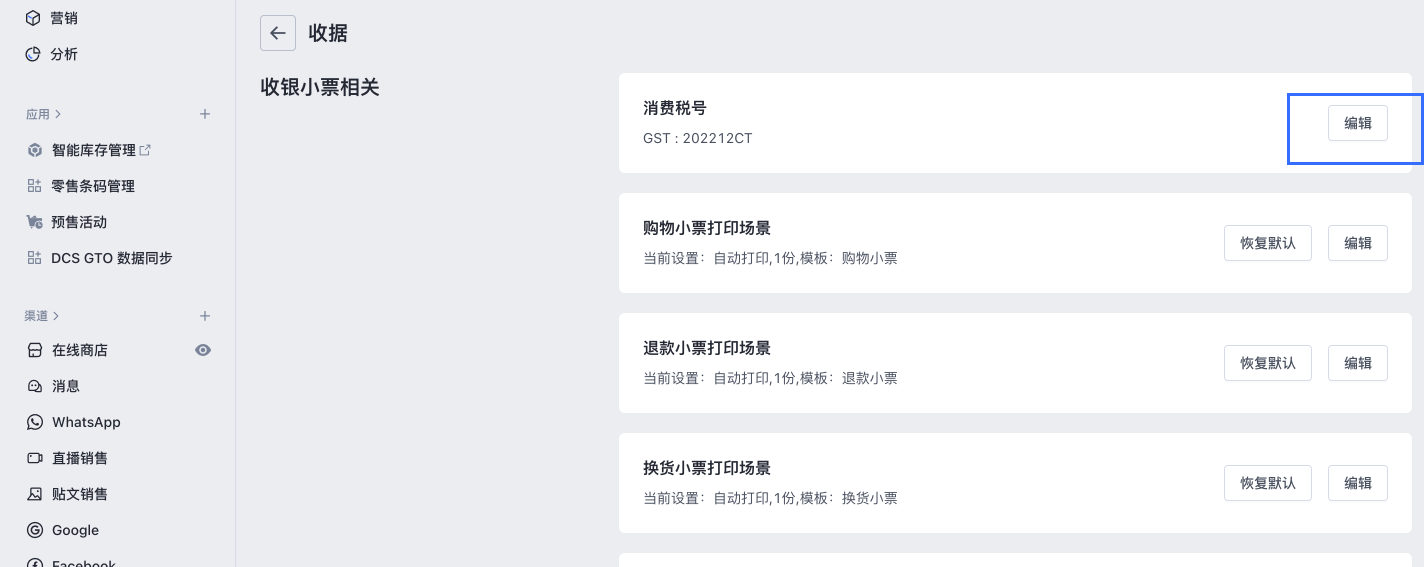
Task: Click the 智能库存管理 app icon
Action: pos(35,150)
